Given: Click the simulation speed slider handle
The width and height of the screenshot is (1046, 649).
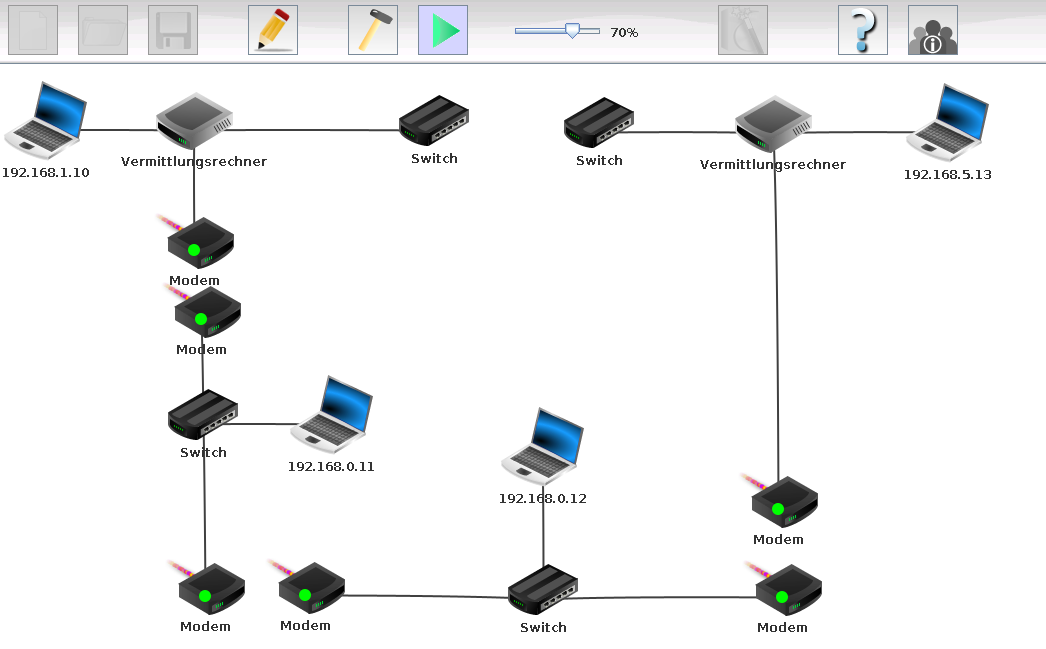Looking at the screenshot, I should click(x=572, y=31).
